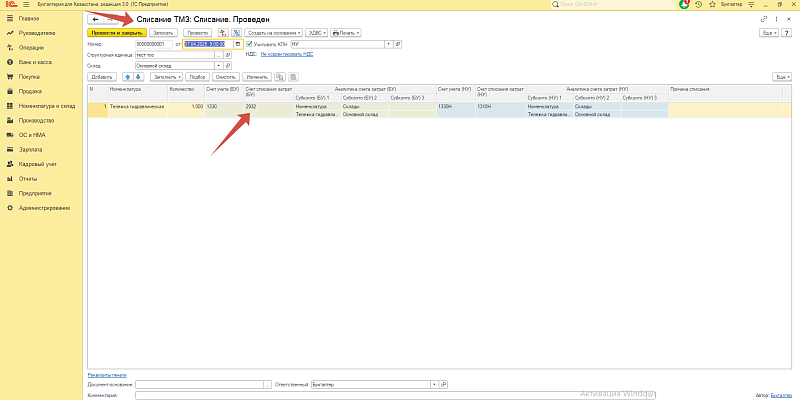The width and height of the screenshot is (800, 400).
Task: Move row up with the blue up arrow
Action: [x=126, y=76]
